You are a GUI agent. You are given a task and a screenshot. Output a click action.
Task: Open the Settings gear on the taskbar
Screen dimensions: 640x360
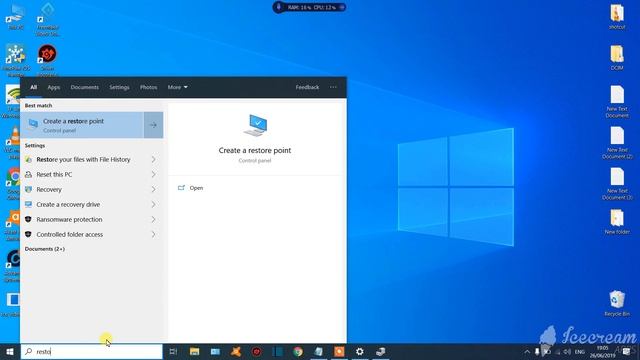pos(360,351)
